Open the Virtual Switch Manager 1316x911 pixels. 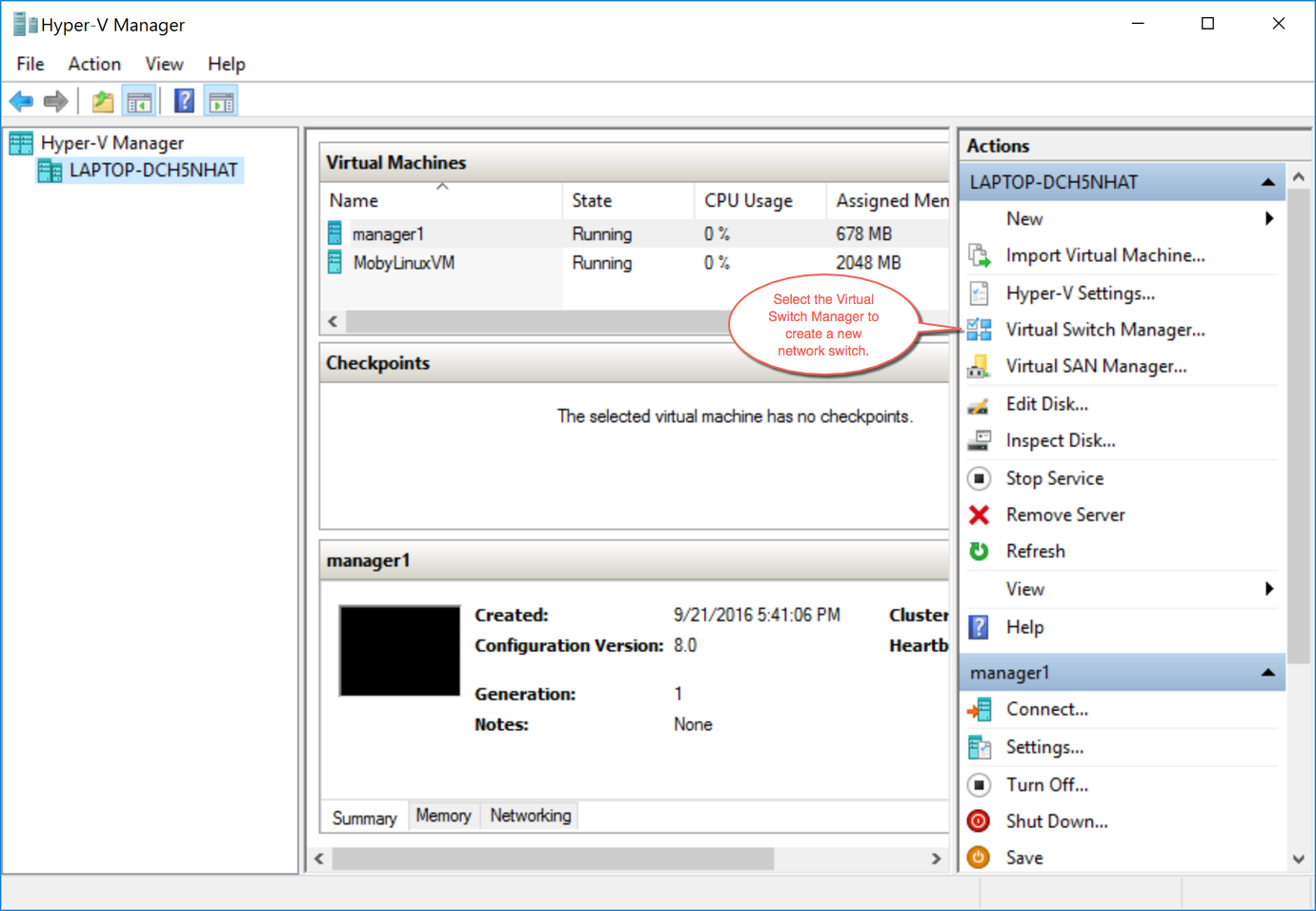click(x=1103, y=329)
